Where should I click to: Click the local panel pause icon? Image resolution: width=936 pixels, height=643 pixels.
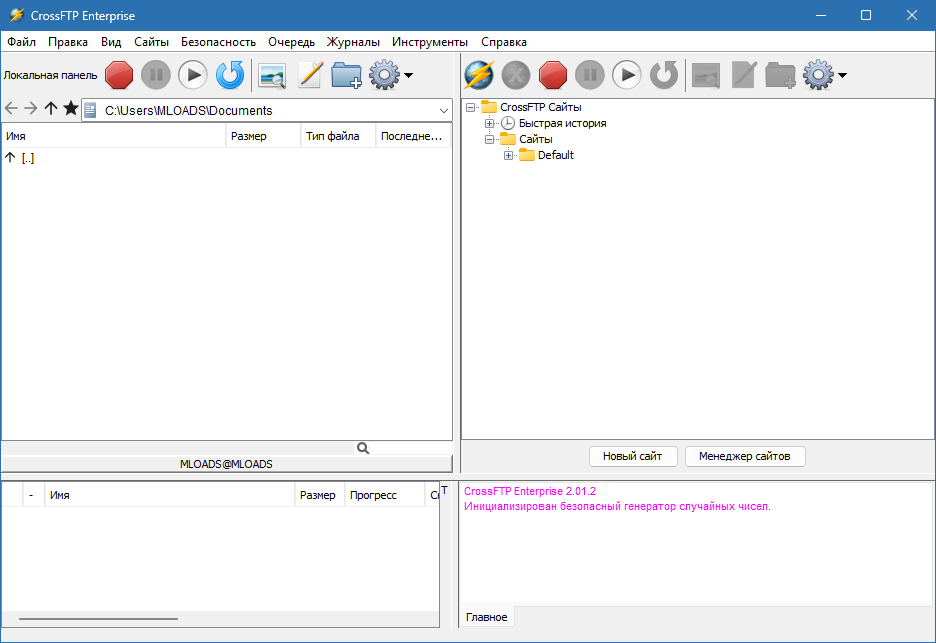[156, 75]
